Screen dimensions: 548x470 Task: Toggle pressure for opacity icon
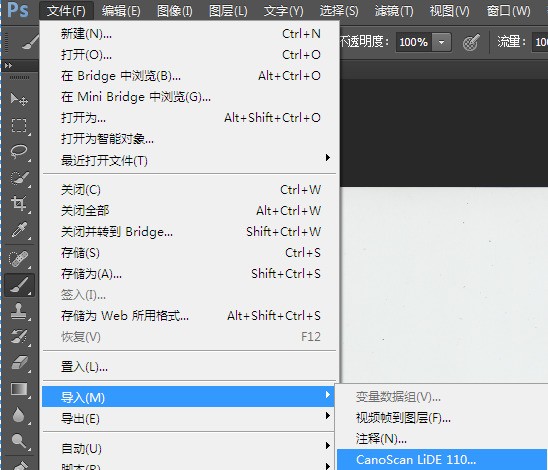pos(470,43)
